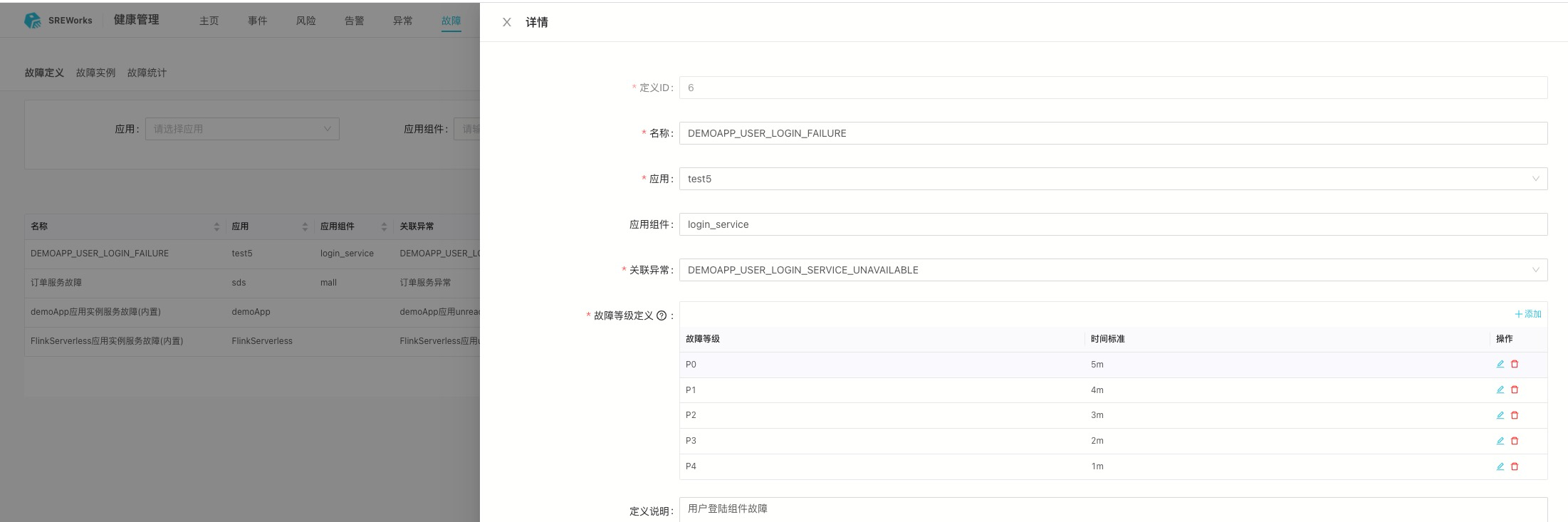Focus the 应用组件 login_service input field
The image size is (1568, 522).
(x=1112, y=224)
